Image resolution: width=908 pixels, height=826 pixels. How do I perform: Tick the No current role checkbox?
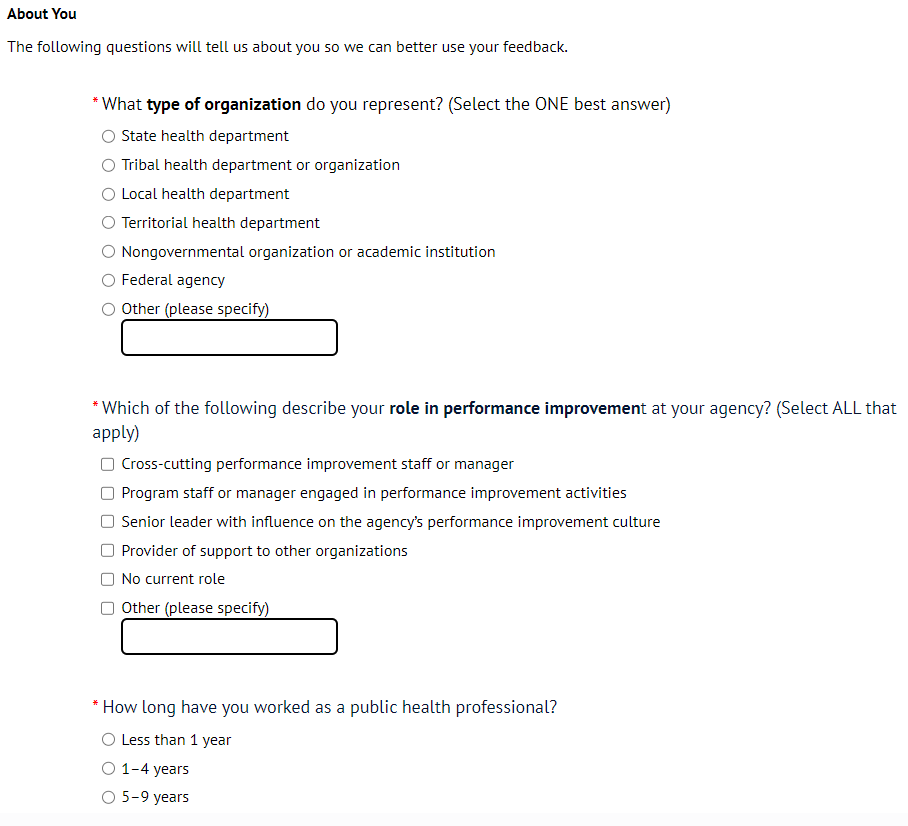108,579
